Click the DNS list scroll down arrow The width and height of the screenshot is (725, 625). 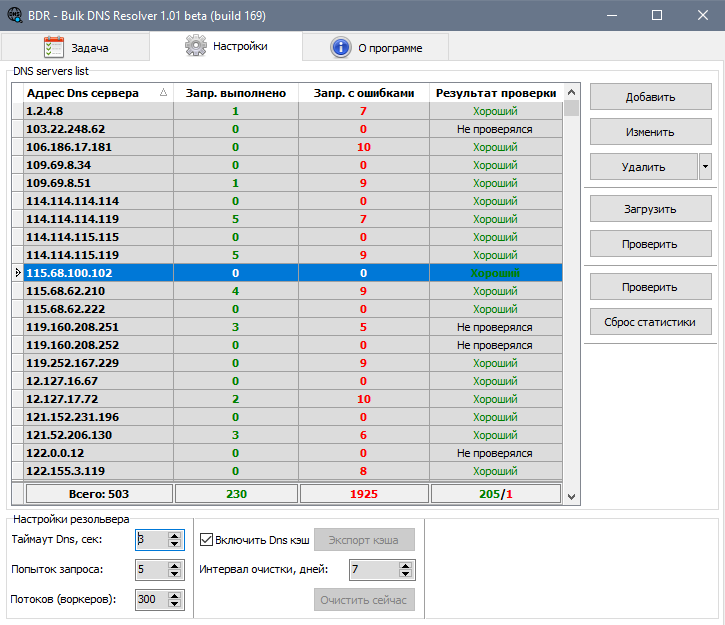pos(571,496)
